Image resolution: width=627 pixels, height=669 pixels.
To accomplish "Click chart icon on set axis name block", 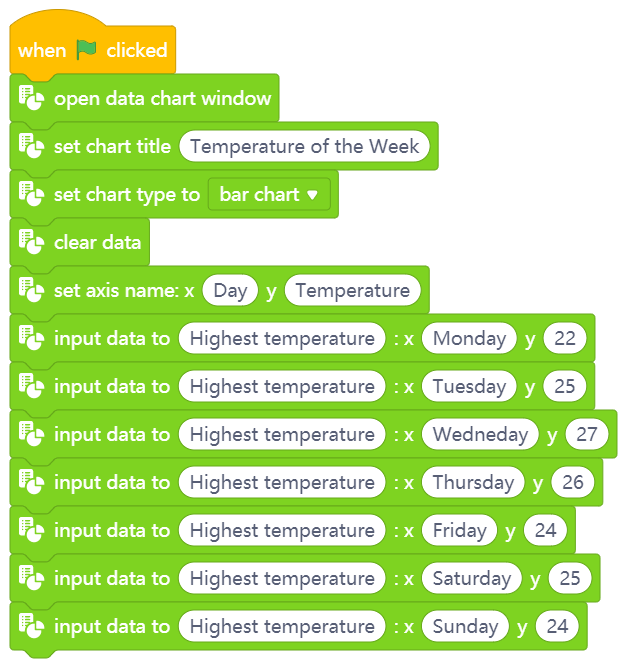I will [31, 290].
